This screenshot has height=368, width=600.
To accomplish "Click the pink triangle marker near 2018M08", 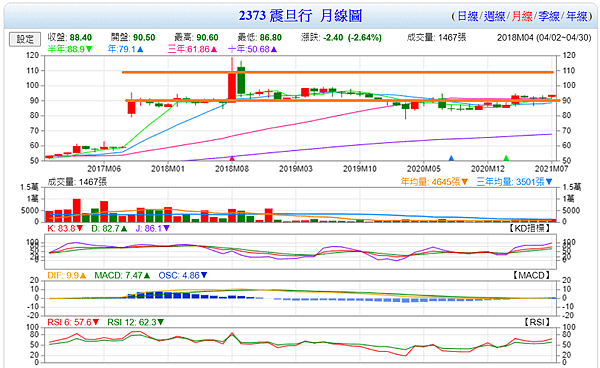I will click(232, 158).
